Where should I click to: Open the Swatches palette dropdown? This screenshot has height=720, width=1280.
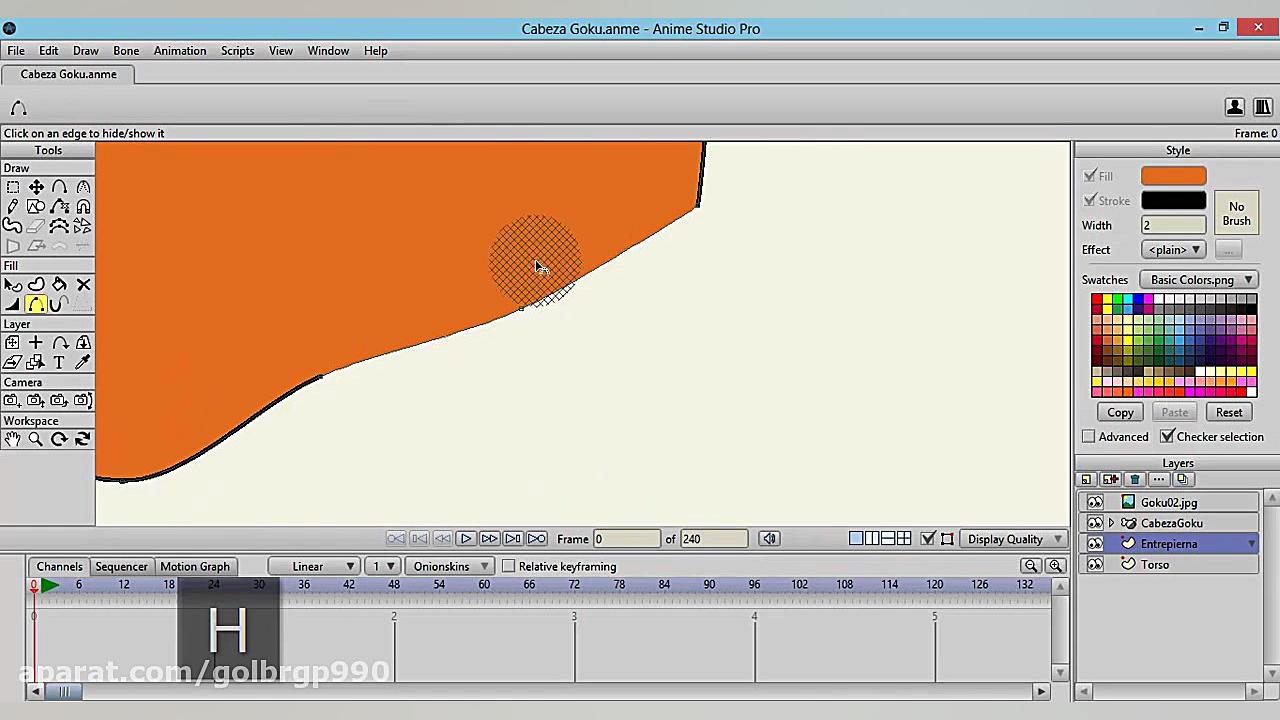coord(1198,280)
